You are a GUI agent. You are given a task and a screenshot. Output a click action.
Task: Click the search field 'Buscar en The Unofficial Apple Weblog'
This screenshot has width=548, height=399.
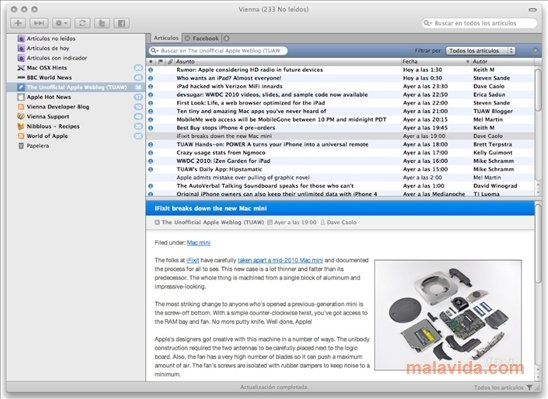(x=218, y=51)
